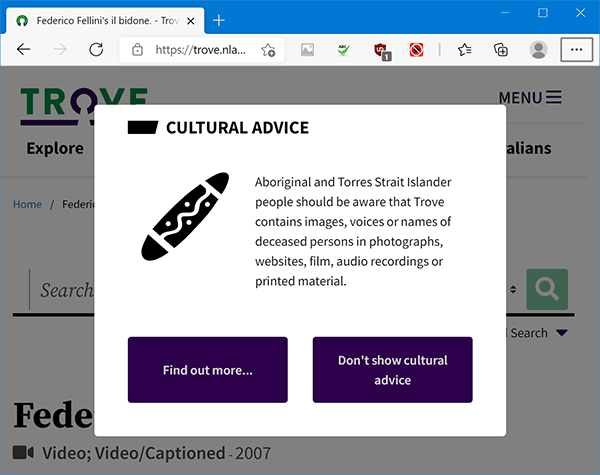Reload the page with the refresh icon
600x475 pixels.
point(96,49)
